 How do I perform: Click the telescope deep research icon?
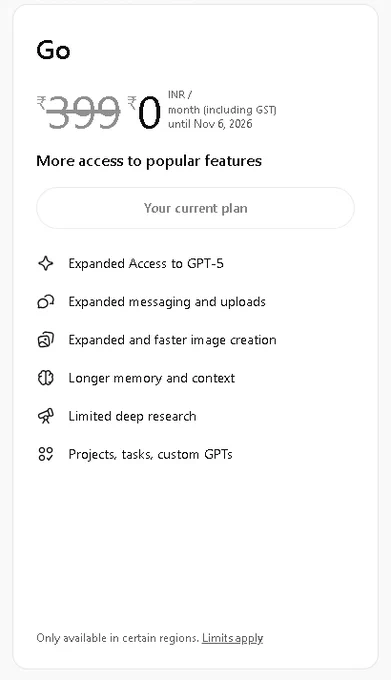click(46, 416)
